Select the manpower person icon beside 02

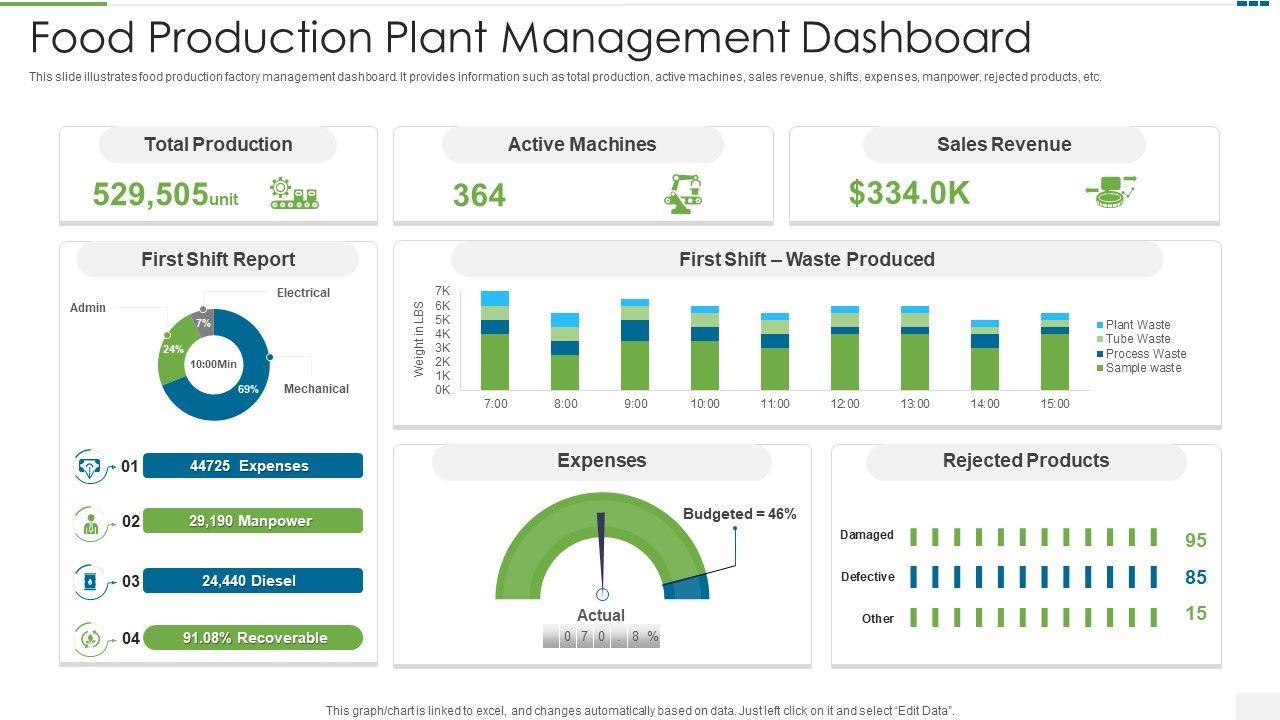91,523
